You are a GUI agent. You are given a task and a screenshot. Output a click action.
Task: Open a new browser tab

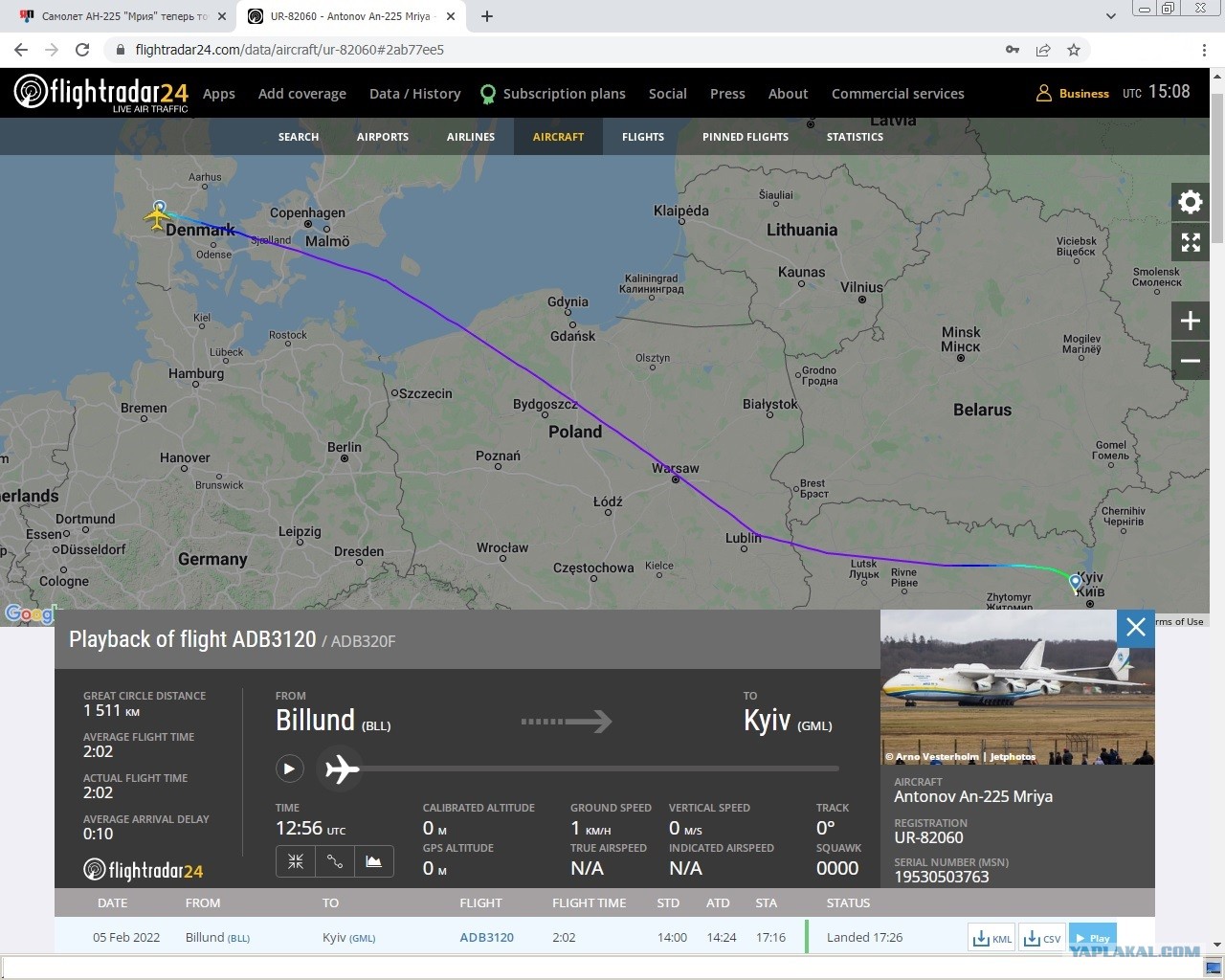tap(487, 16)
